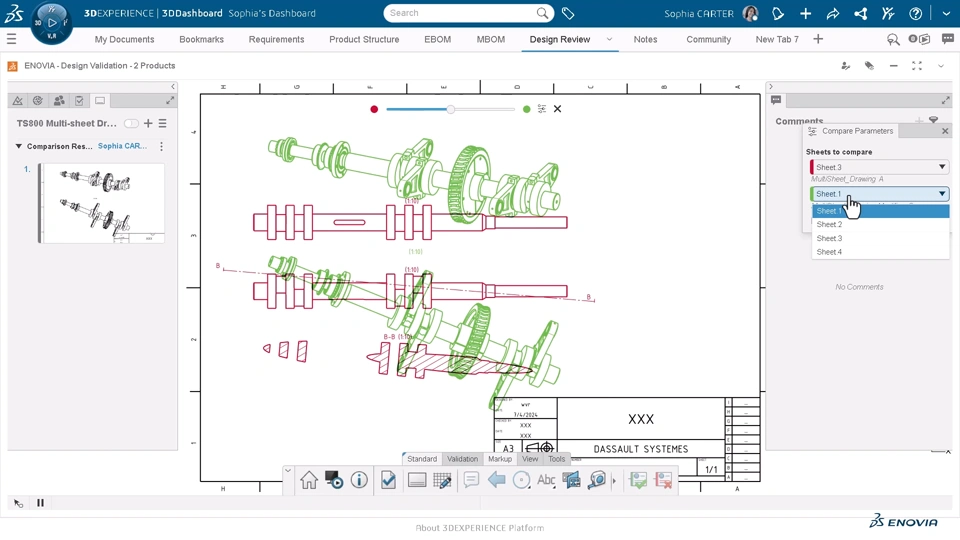Expand the top bar chevron menu
The width and height of the screenshot is (960, 540).
click(946, 13)
